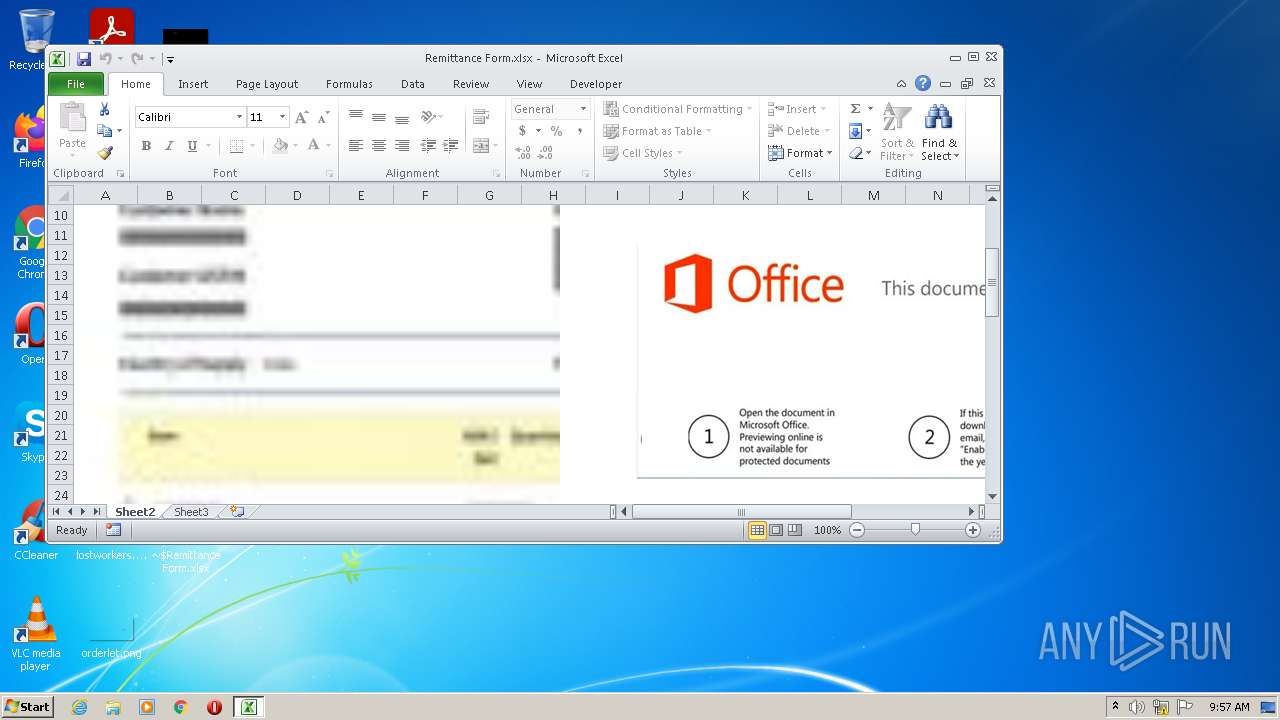The width and height of the screenshot is (1280, 720).
Task: Toggle Wrap Text
Action: click(480, 117)
